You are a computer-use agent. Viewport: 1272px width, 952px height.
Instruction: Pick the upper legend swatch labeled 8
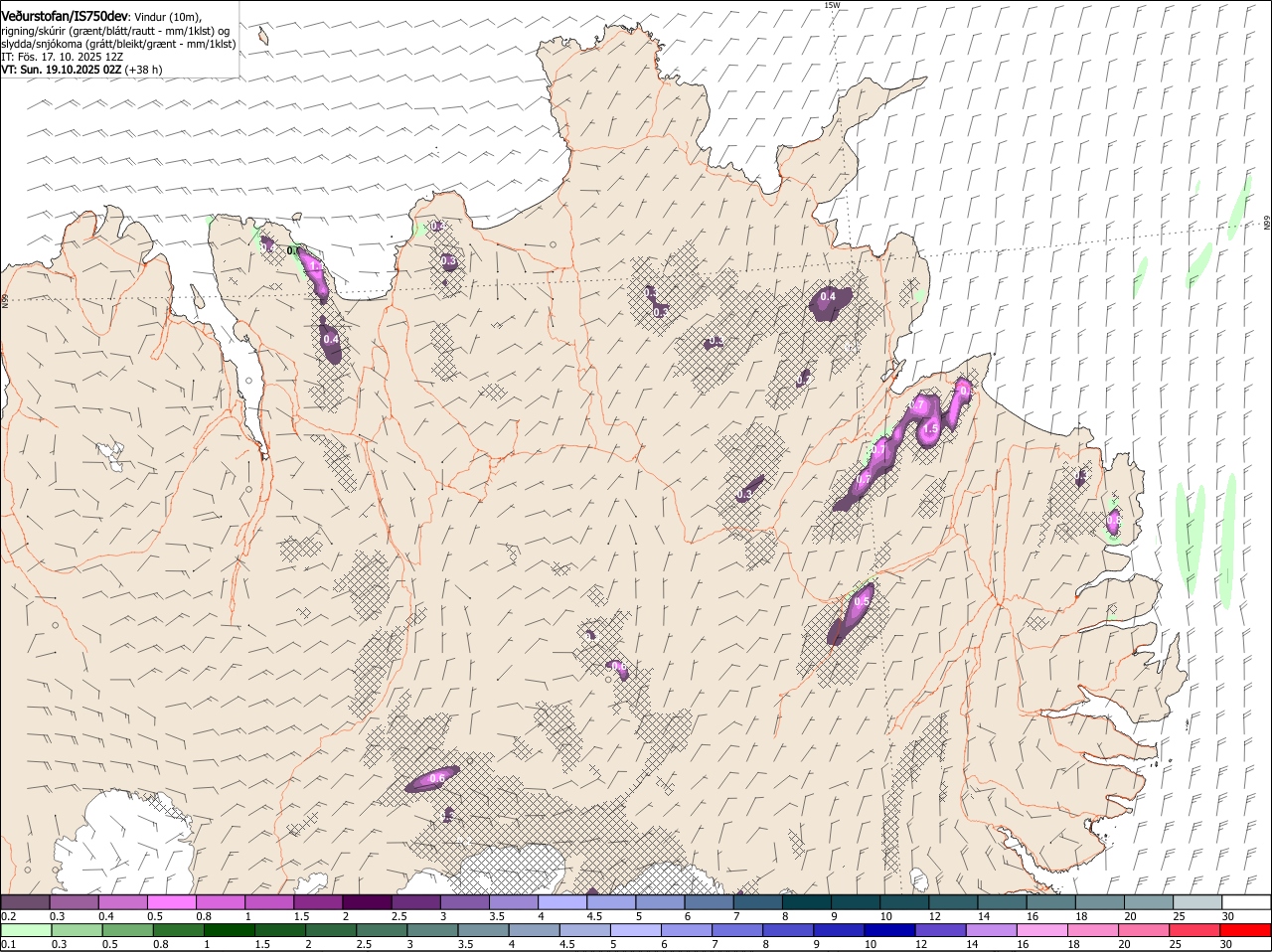pyautogui.click(x=805, y=901)
